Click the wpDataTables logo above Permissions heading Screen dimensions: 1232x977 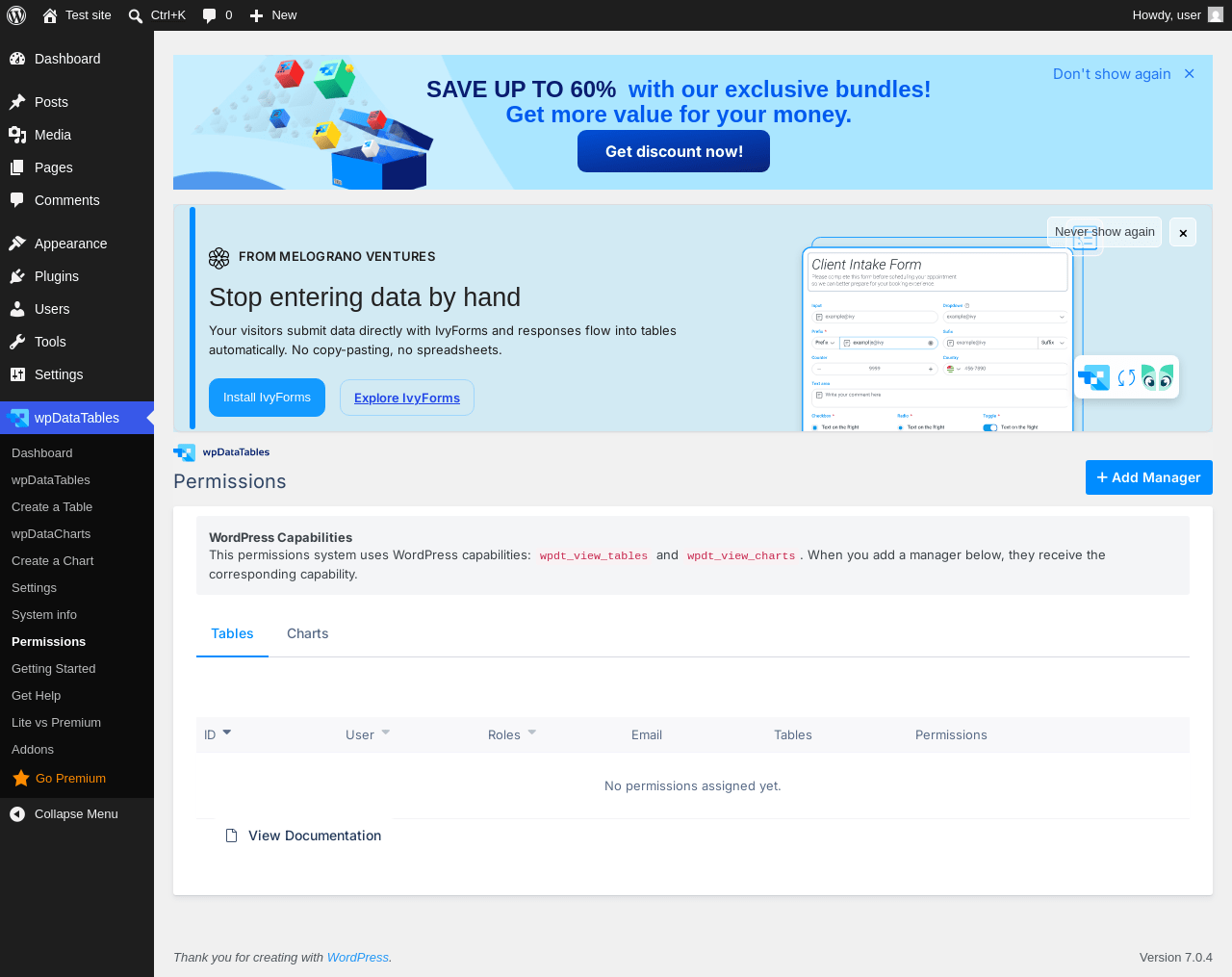tap(221, 452)
